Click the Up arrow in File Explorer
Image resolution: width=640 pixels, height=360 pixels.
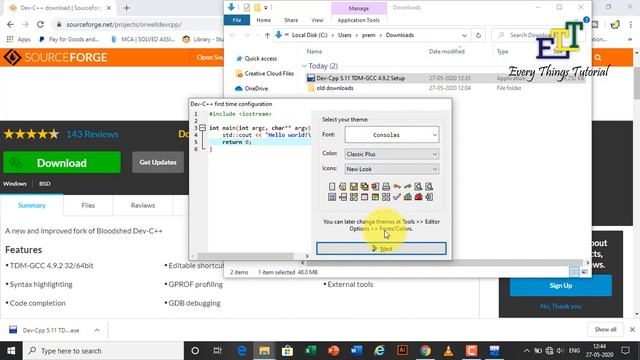pyautogui.click(x=267, y=35)
